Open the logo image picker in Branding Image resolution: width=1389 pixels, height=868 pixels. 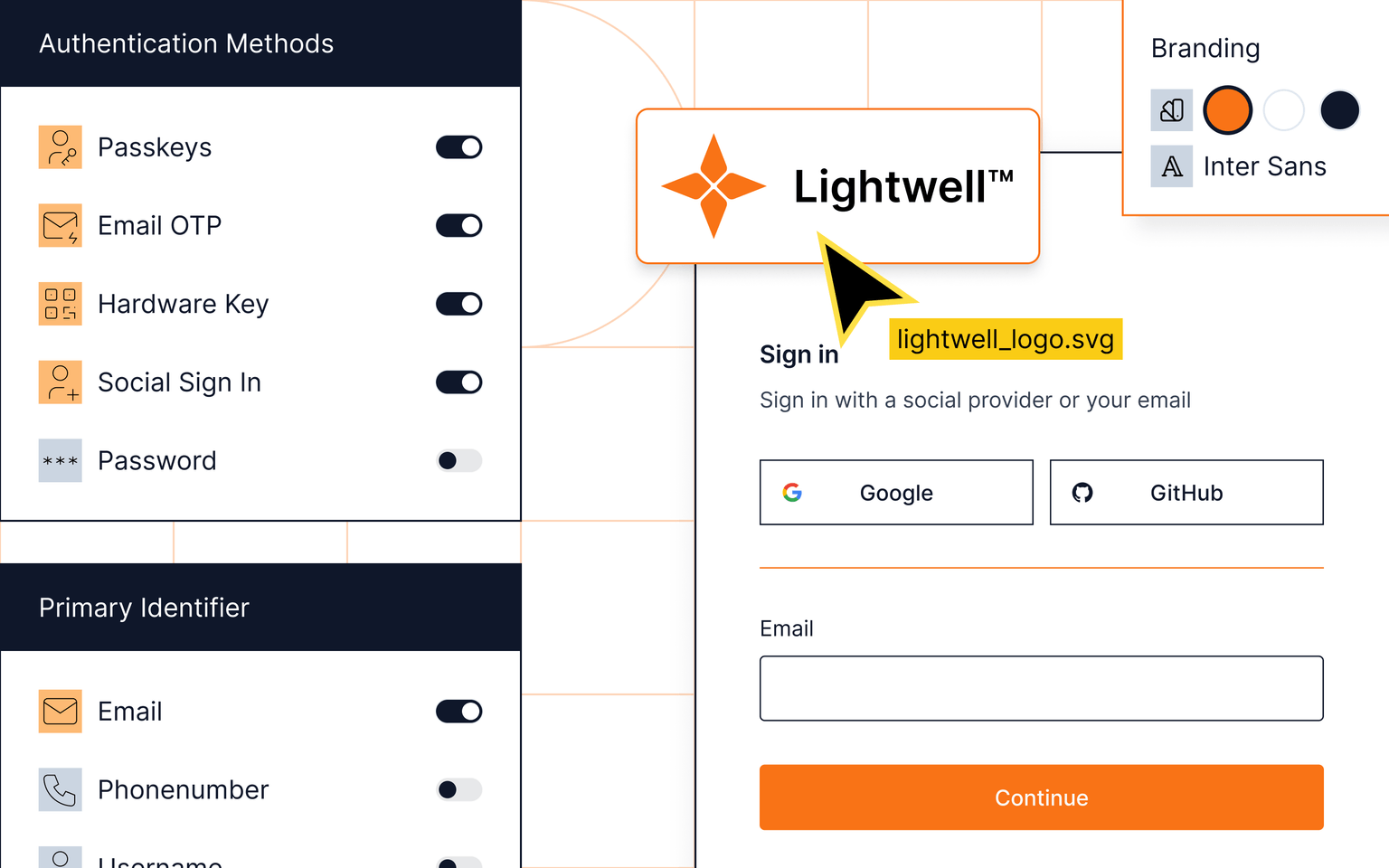(1171, 109)
